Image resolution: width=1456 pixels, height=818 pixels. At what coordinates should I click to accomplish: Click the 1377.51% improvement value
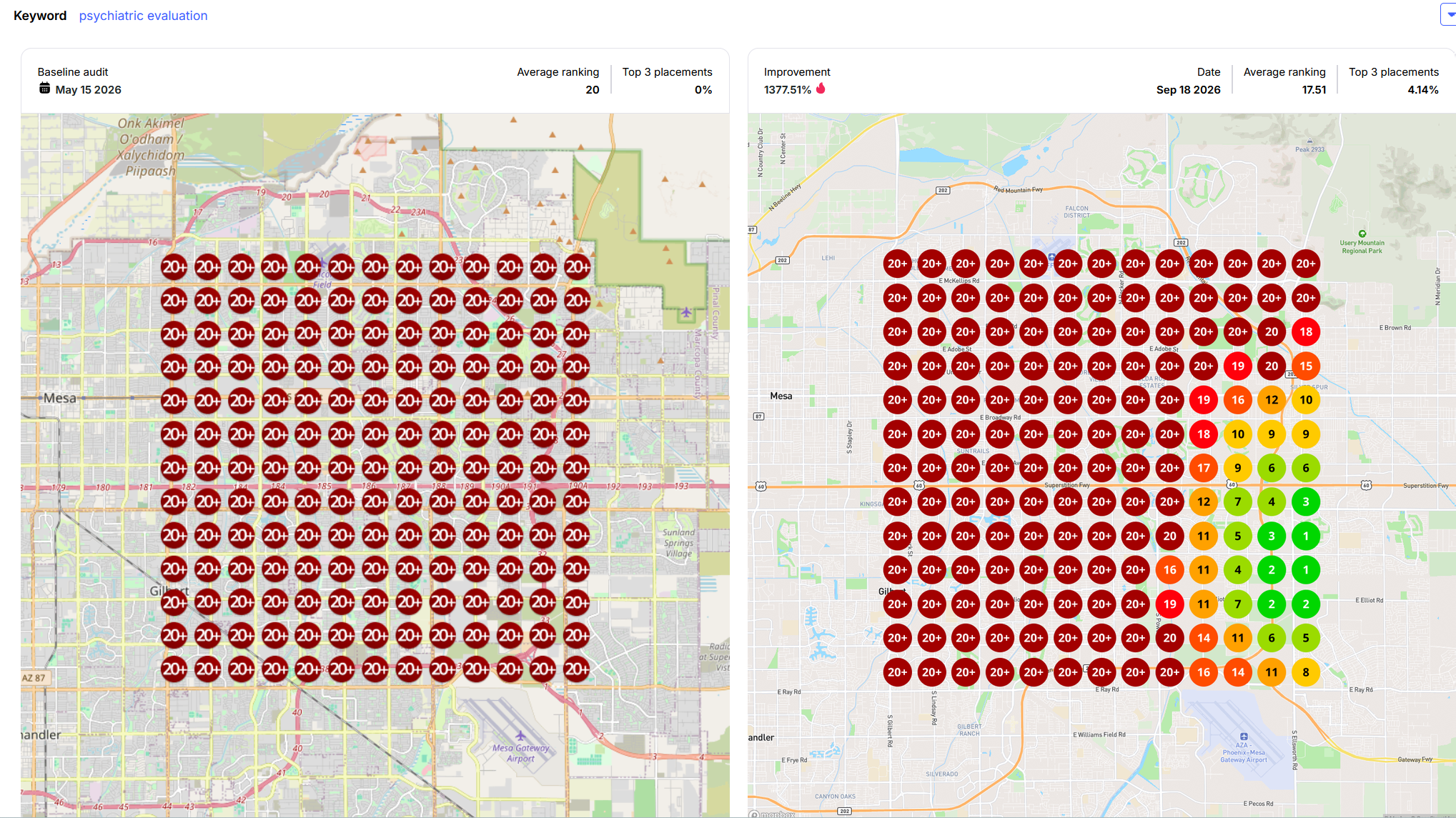point(787,90)
